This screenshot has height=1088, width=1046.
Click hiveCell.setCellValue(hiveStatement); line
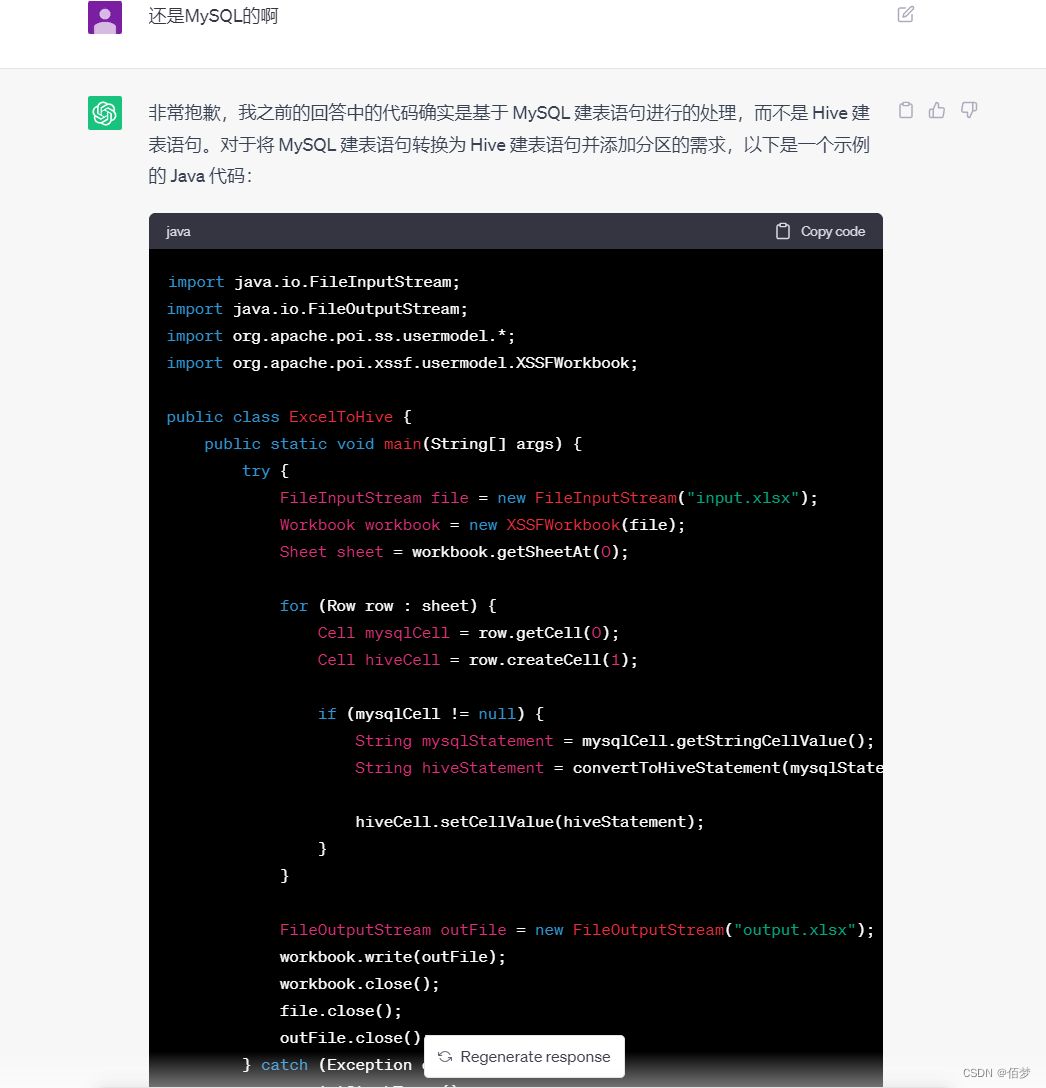pos(530,822)
